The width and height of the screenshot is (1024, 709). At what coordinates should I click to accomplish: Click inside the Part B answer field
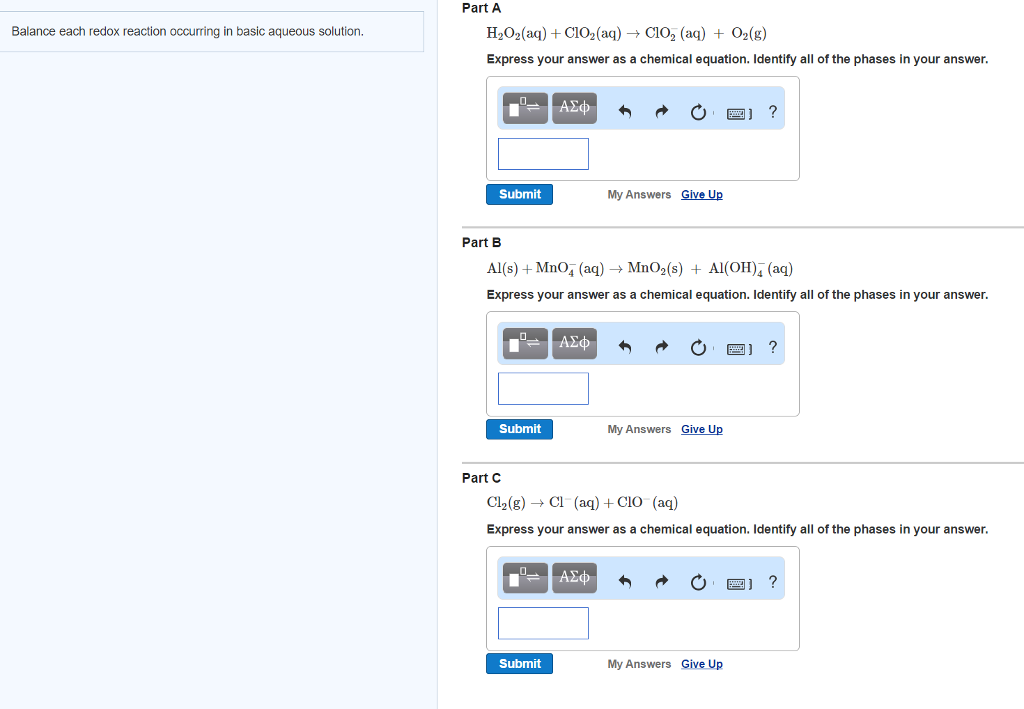(543, 388)
